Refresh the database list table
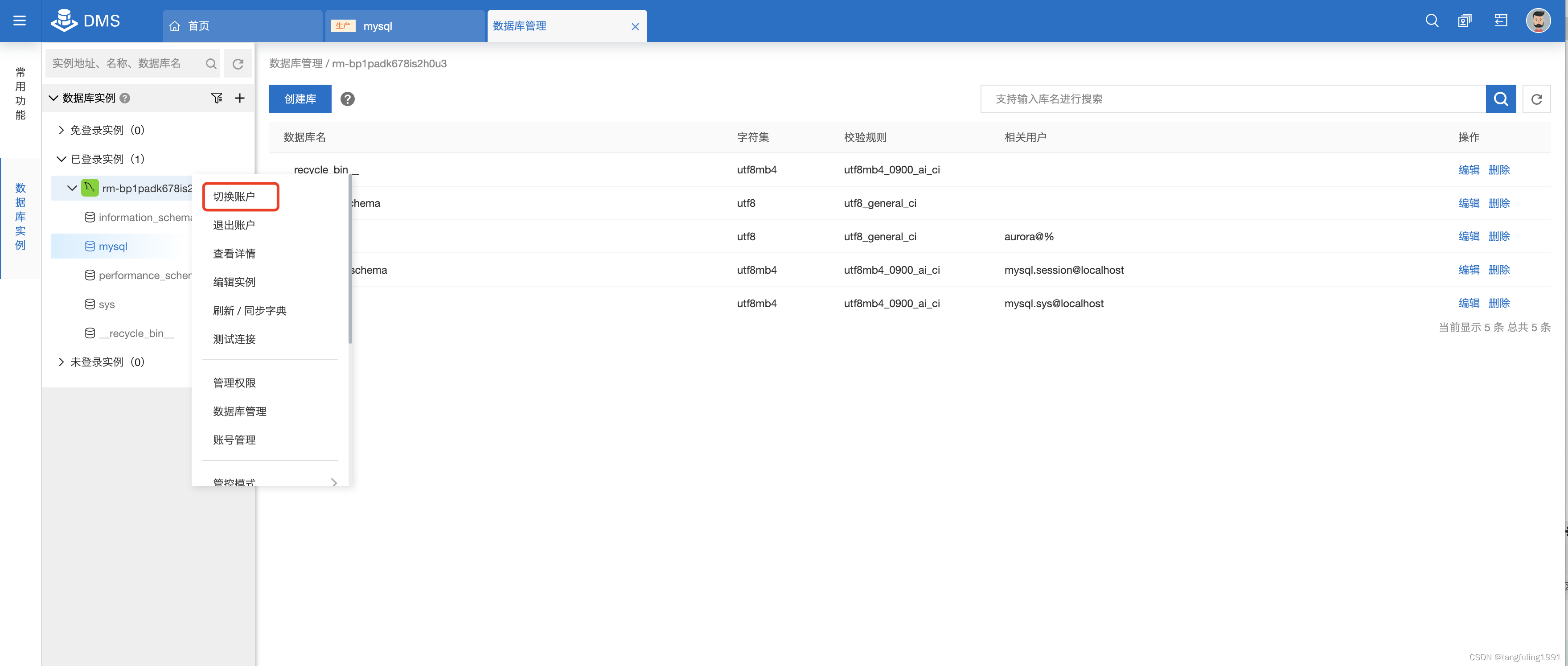This screenshot has height=666, width=1568. (1536, 99)
